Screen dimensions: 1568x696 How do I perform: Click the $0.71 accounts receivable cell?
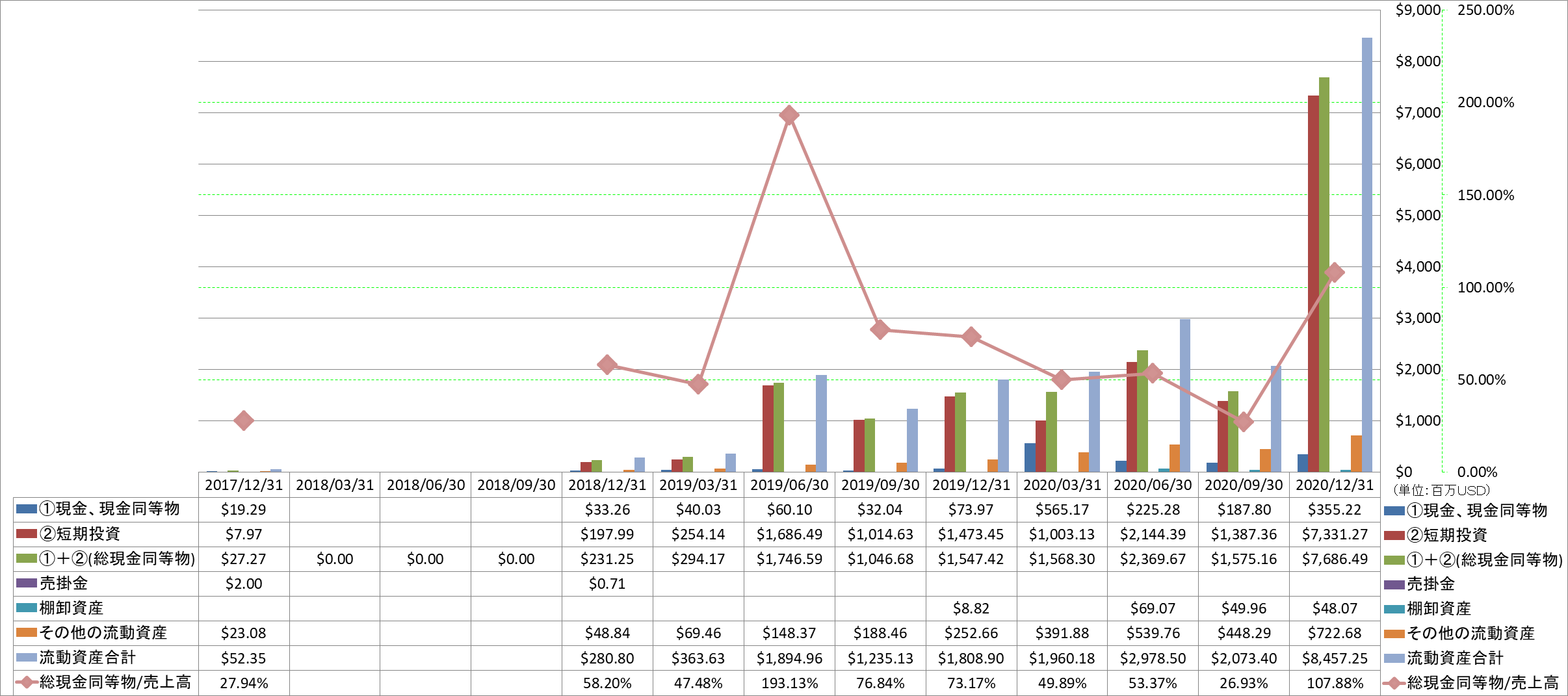tap(607, 584)
